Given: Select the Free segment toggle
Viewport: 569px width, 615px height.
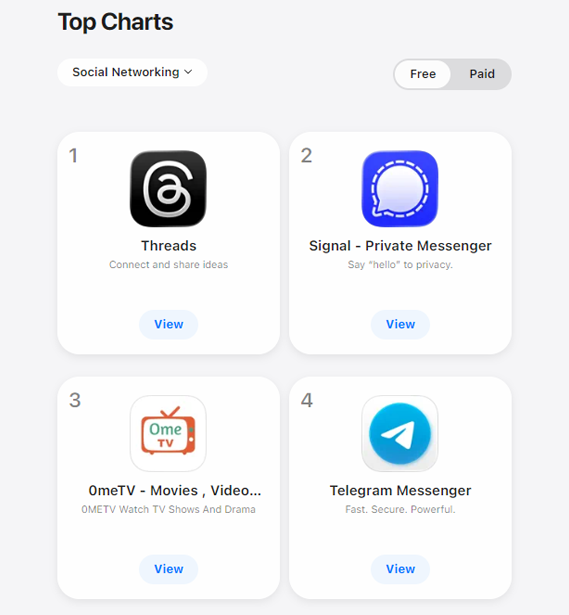Looking at the screenshot, I should tap(423, 74).
